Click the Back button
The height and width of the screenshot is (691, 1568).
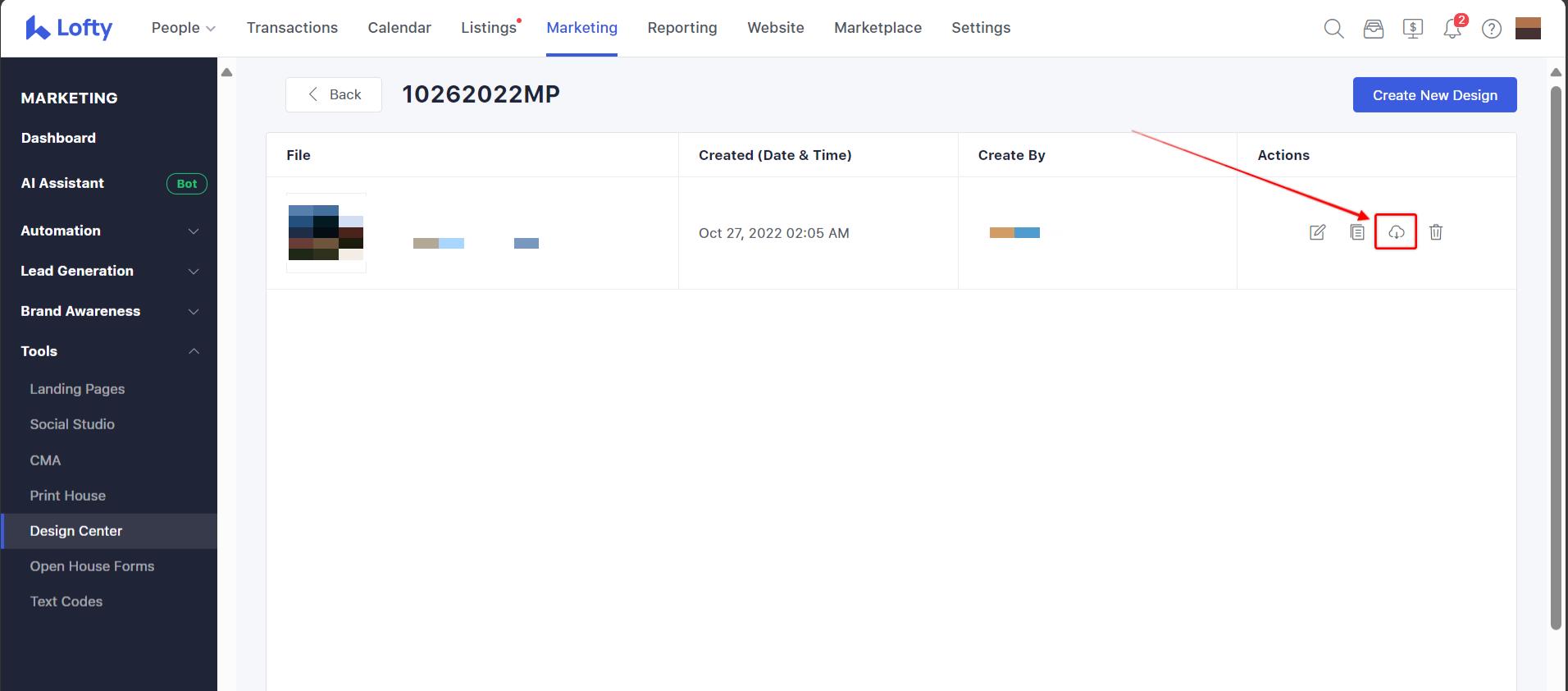[334, 94]
